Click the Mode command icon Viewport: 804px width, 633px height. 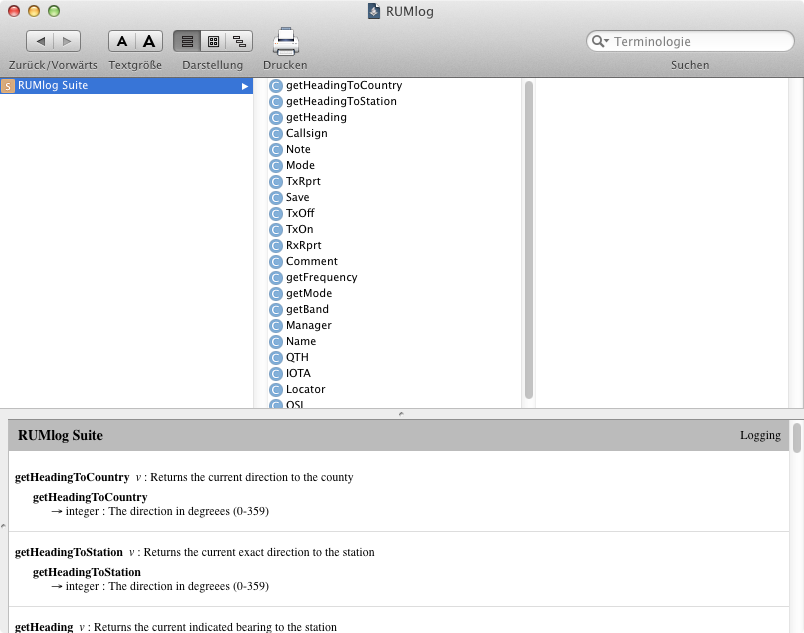coord(276,166)
